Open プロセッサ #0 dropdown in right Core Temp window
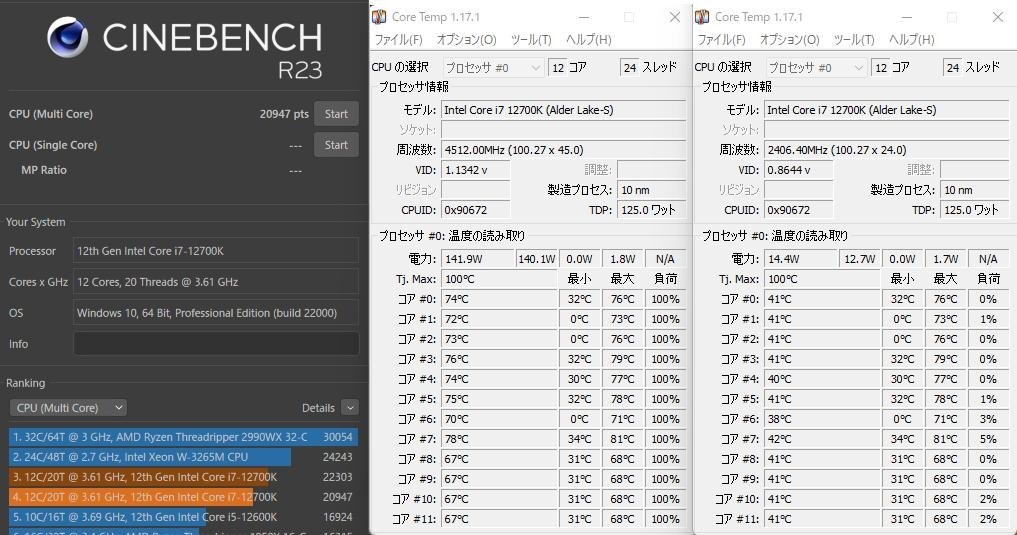This screenshot has width=1017, height=535. (x=816, y=67)
